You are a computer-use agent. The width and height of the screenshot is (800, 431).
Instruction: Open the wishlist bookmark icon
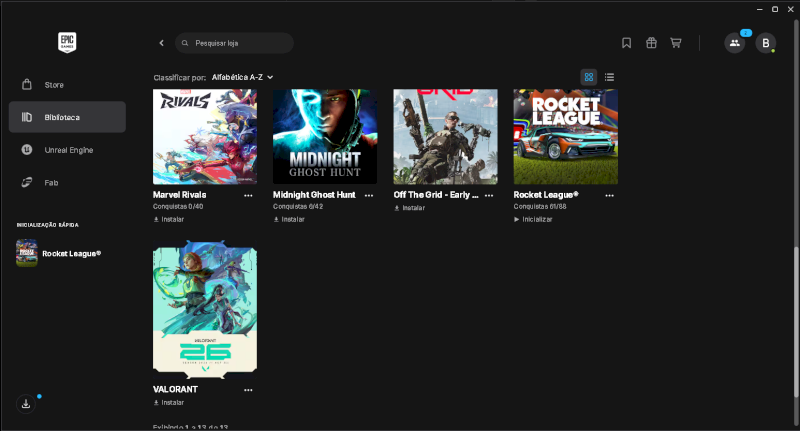[627, 43]
